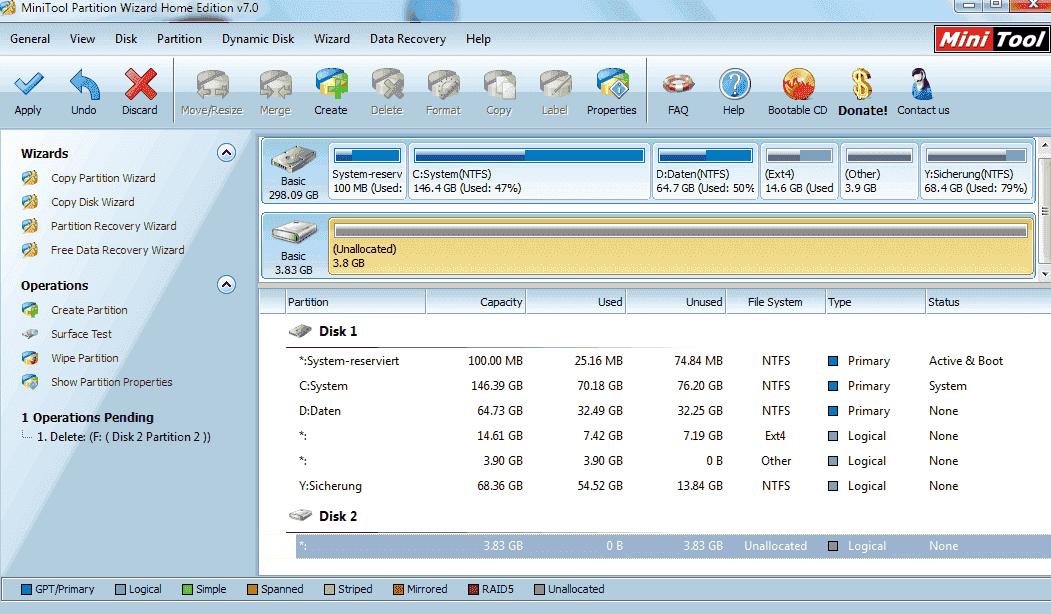Undo the last operation

84,84
